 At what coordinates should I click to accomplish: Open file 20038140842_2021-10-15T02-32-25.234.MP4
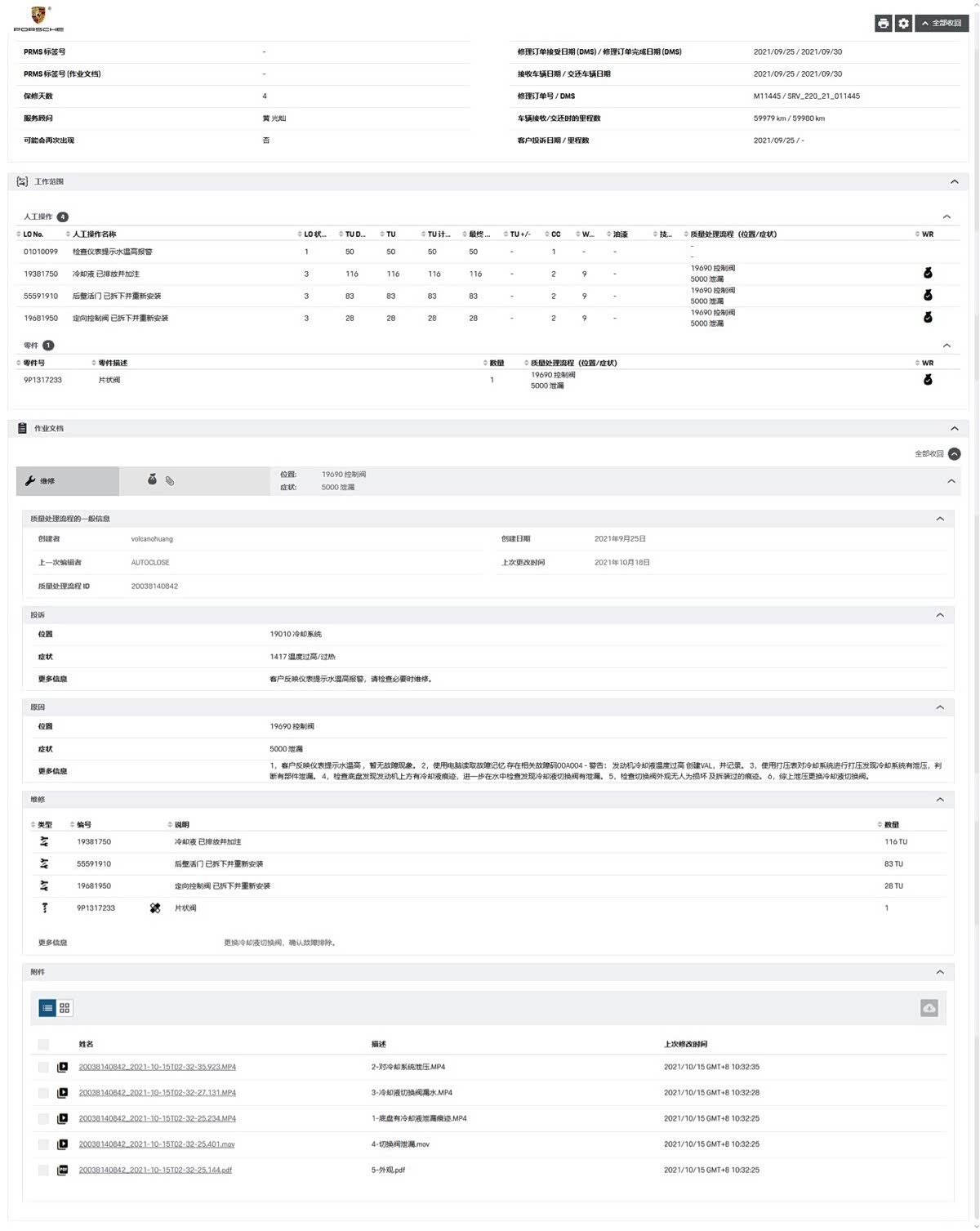157,1118
